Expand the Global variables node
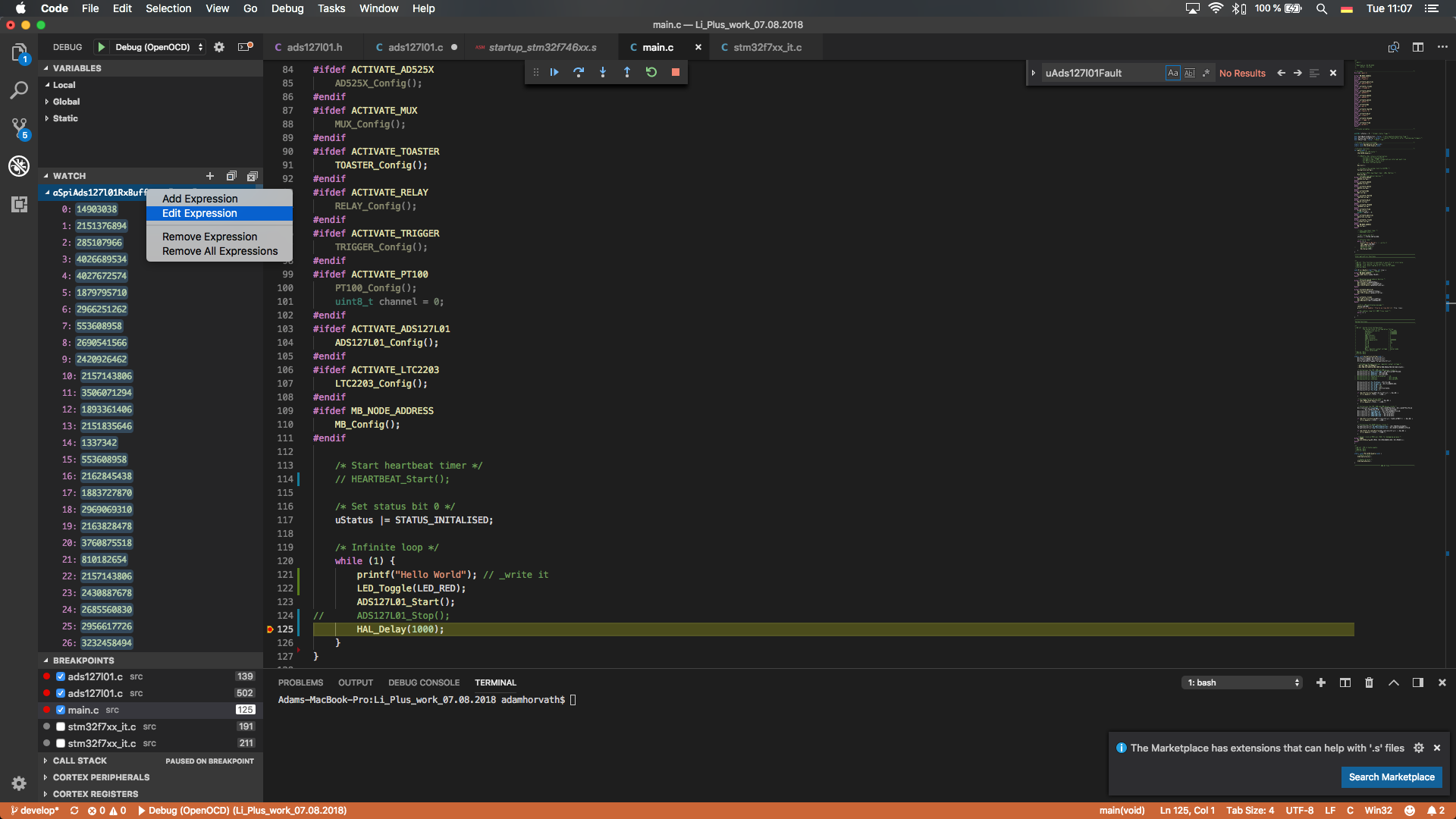The height and width of the screenshot is (819, 1456). tap(66, 102)
